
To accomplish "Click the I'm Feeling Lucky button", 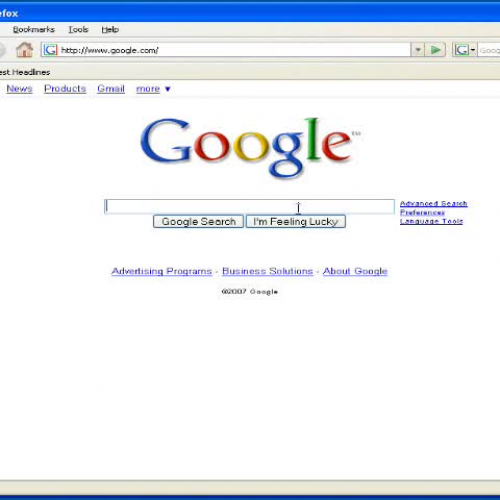I will (296, 222).
